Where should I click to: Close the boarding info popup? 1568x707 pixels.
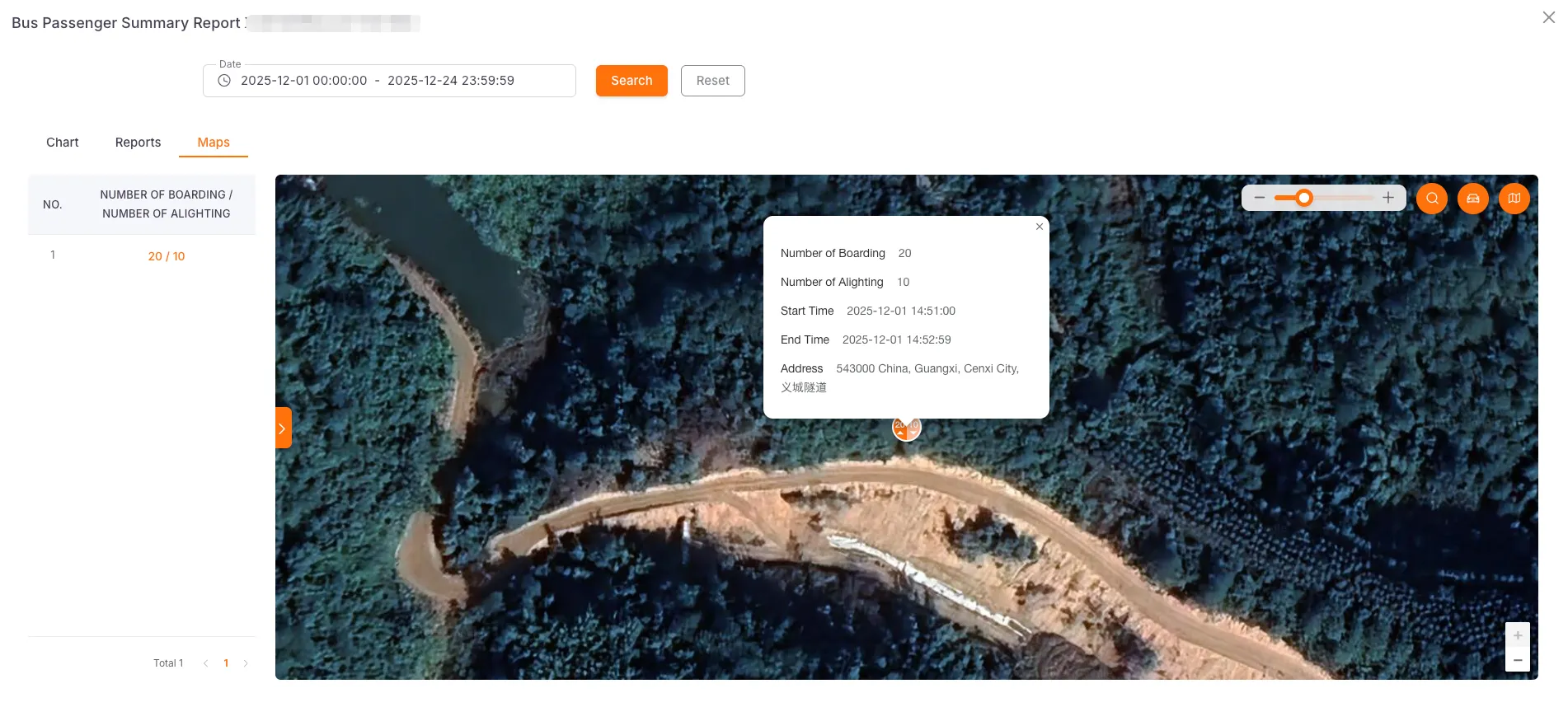[x=1040, y=227]
